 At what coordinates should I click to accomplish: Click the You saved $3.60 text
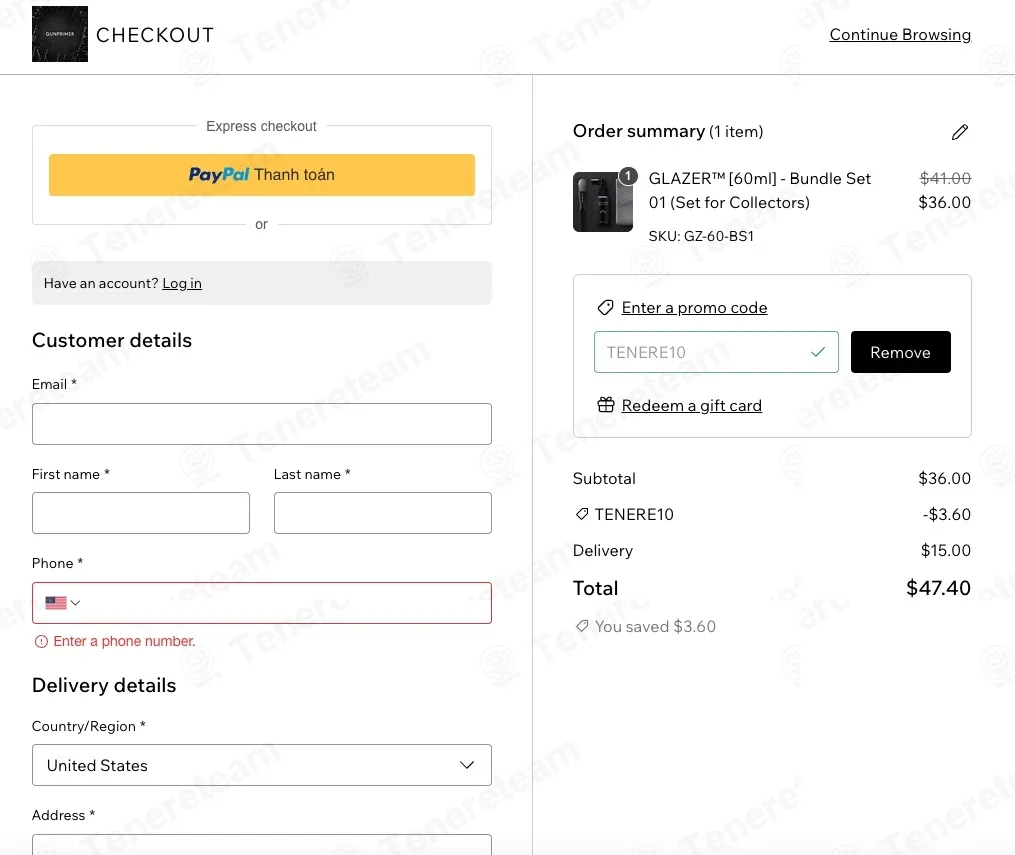pos(655,627)
